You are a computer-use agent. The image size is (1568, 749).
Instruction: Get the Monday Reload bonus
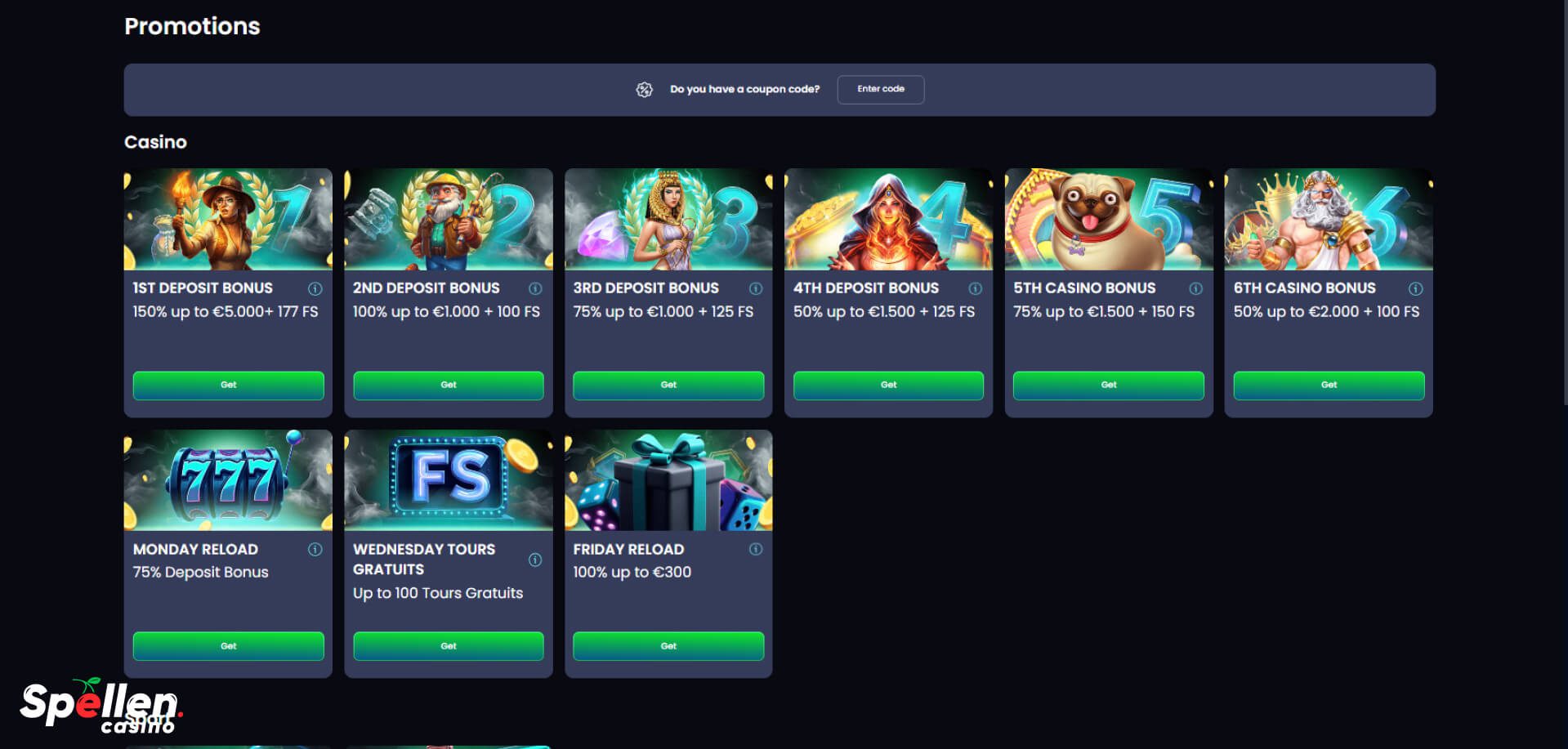[x=229, y=646]
